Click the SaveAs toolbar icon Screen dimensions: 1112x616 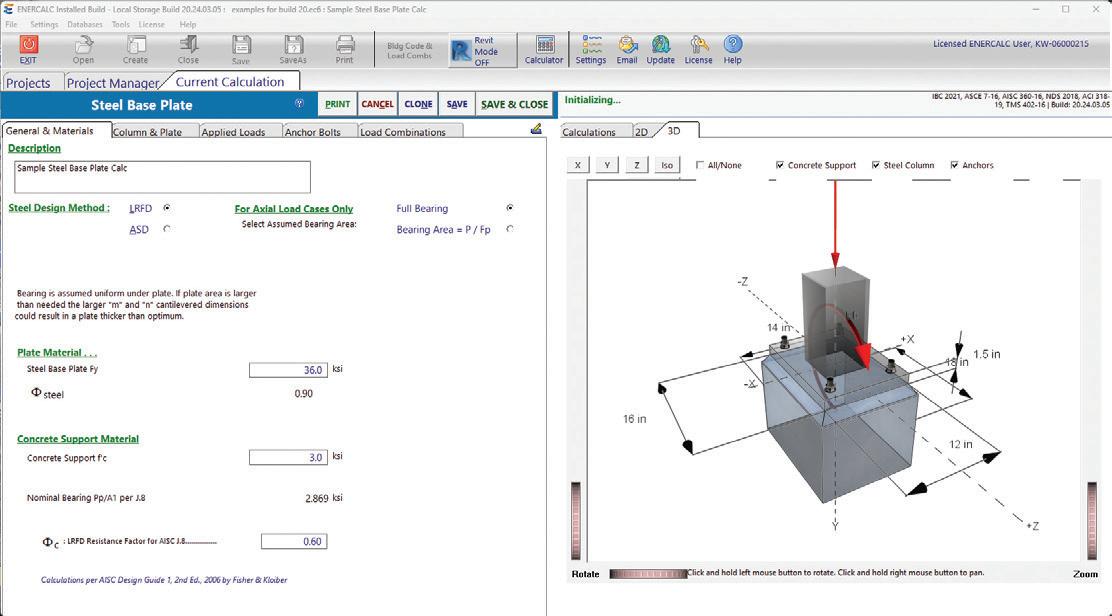click(293, 50)
